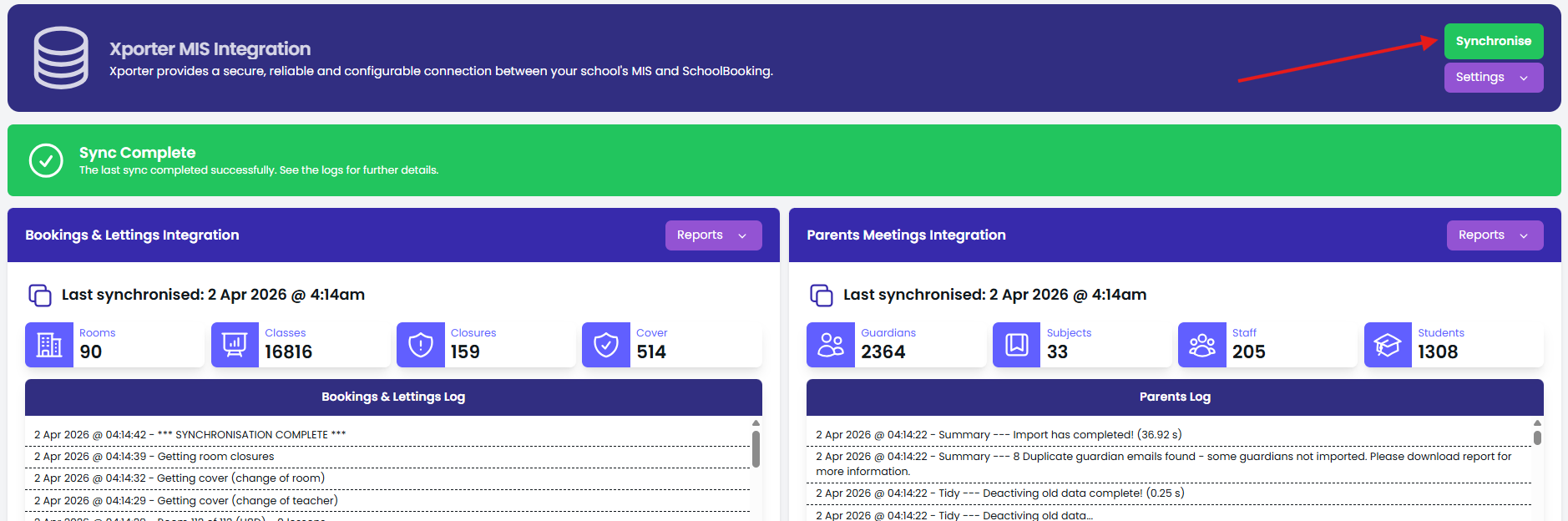The height and width of the screenshot is (521, 1568).
Task: Select 'Import has completed! (36.92 s)' log entry
Action: (1169, 435)
